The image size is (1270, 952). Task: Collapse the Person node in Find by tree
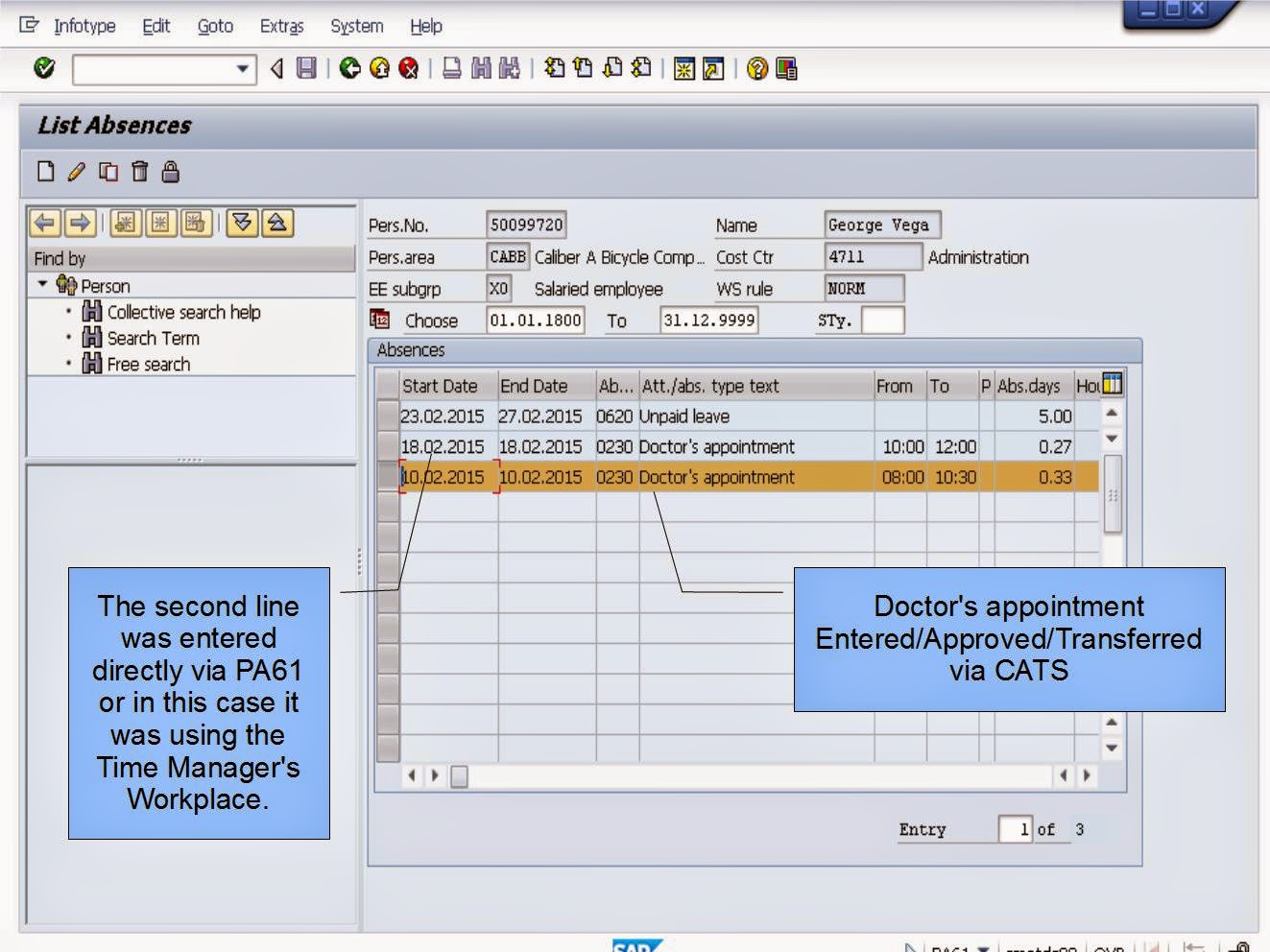point(41,285)
